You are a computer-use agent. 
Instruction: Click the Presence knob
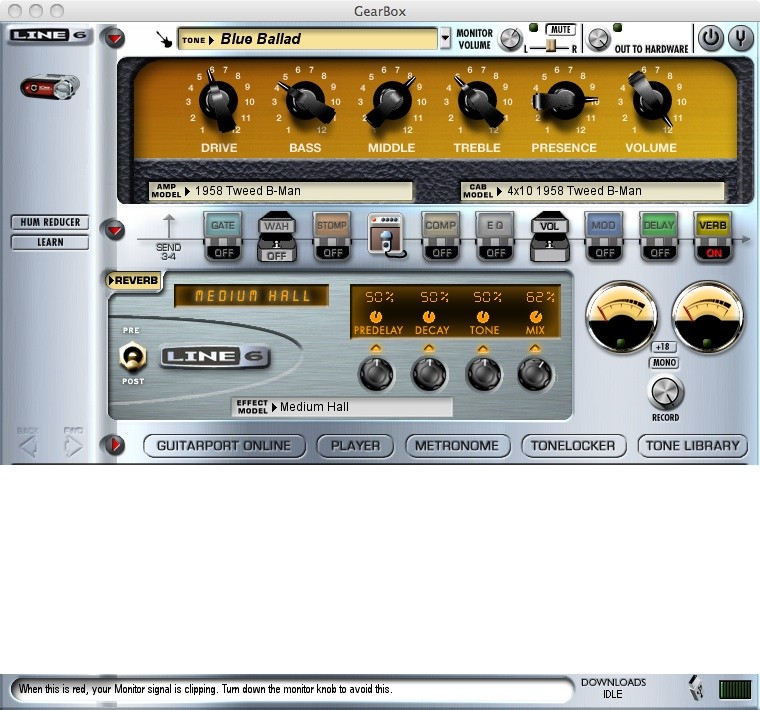point(564,101)
